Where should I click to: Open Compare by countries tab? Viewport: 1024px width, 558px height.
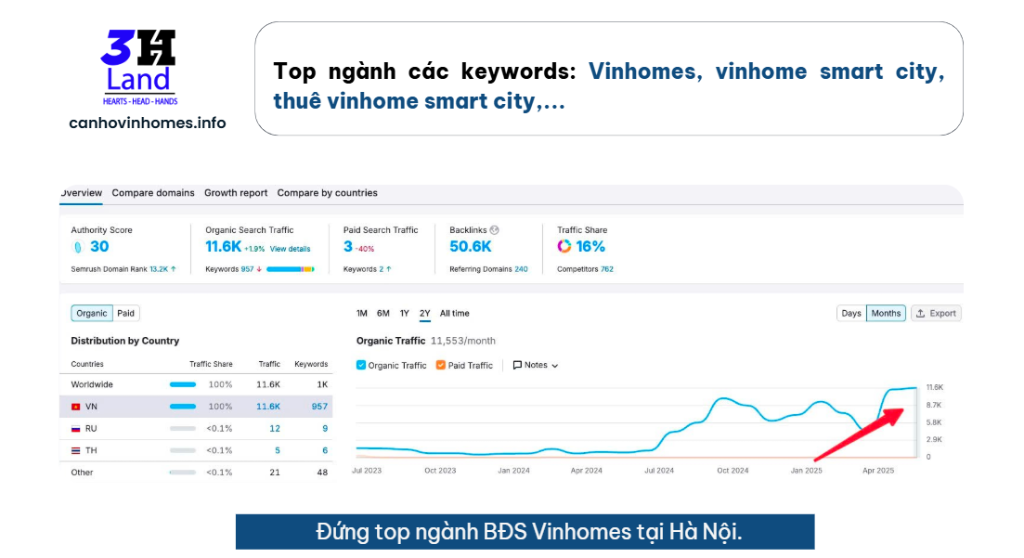pyautogui.click(x=327, y=193)
